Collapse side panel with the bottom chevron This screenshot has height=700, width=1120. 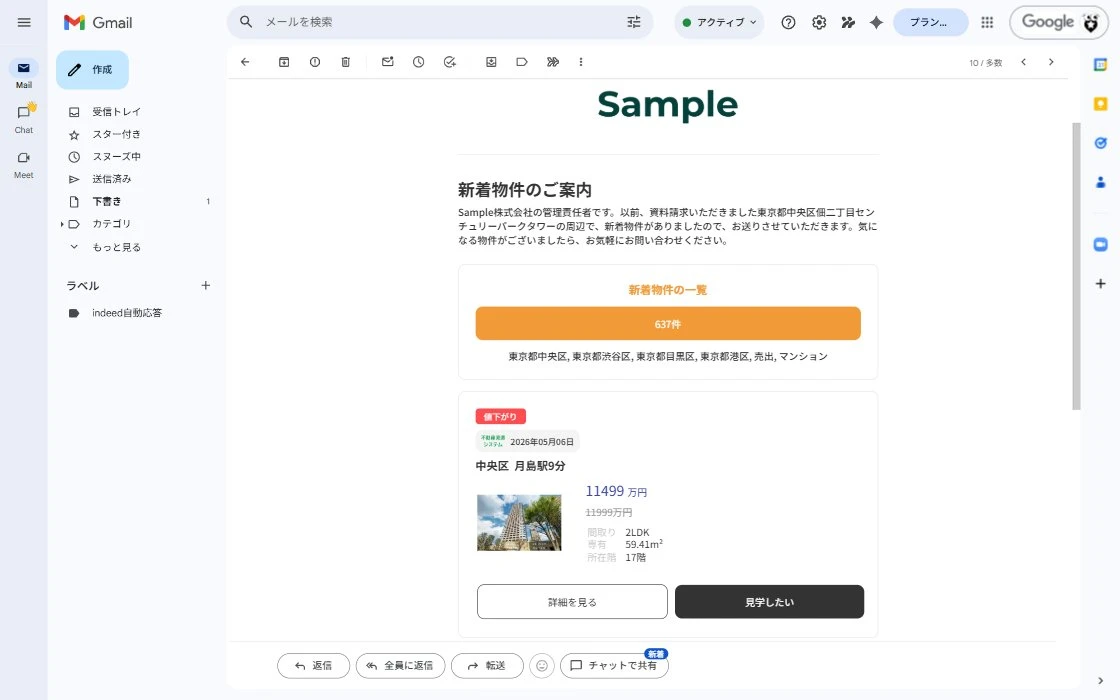pos(1100,681)
